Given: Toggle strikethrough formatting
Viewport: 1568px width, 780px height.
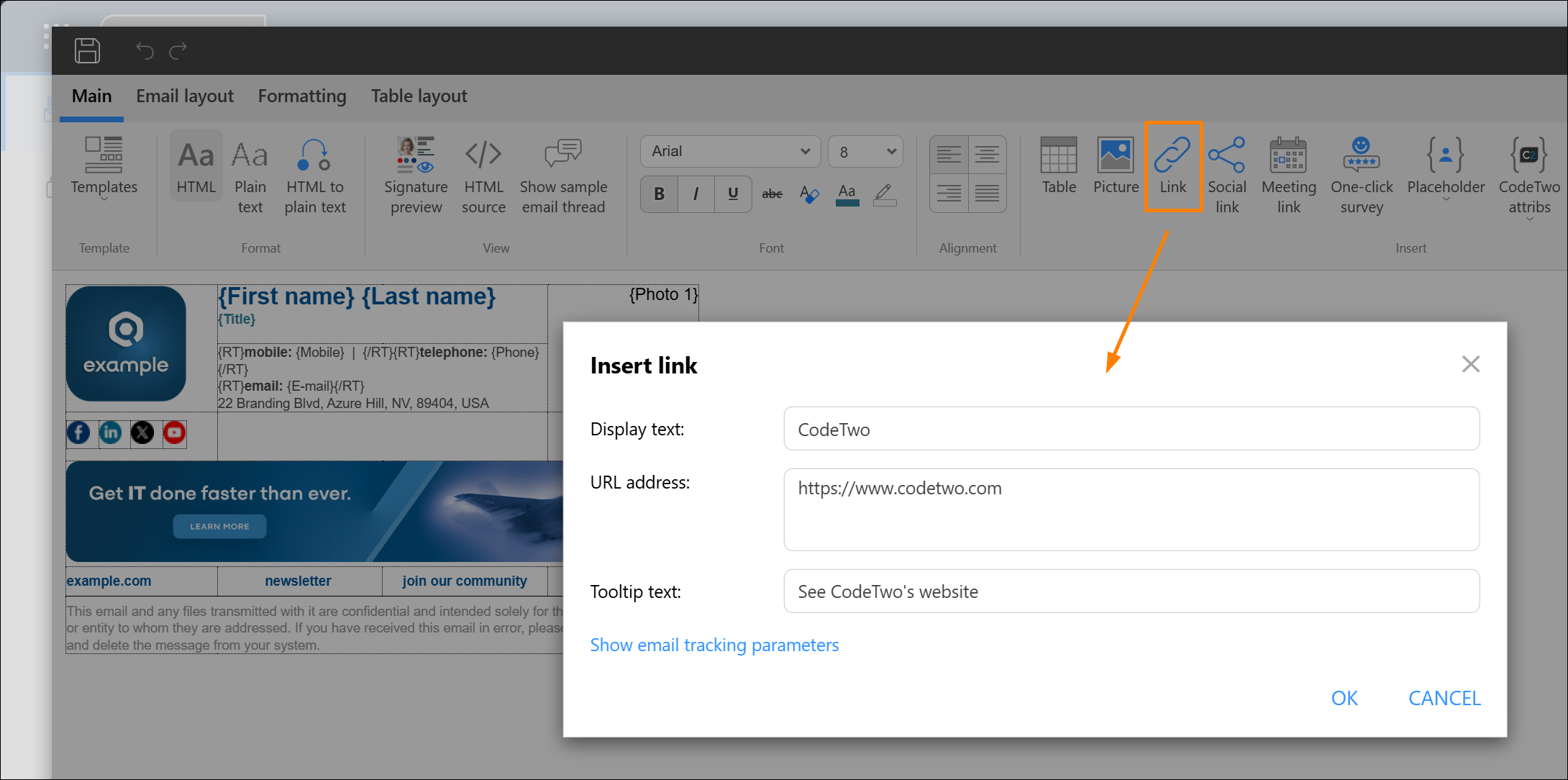Looking at the screenshot, I should click(772, 194).
